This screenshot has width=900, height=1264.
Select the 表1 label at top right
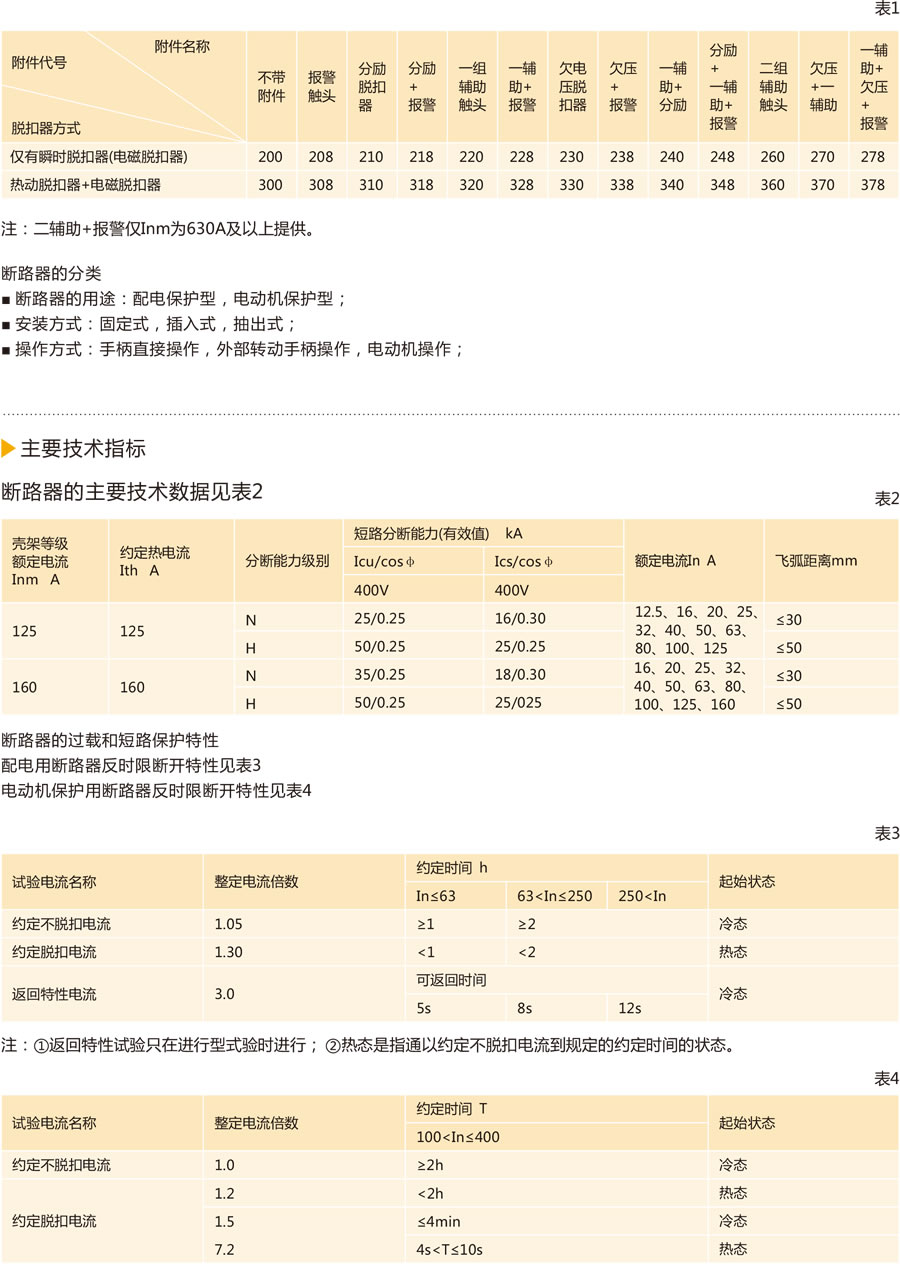click(887, 9)
